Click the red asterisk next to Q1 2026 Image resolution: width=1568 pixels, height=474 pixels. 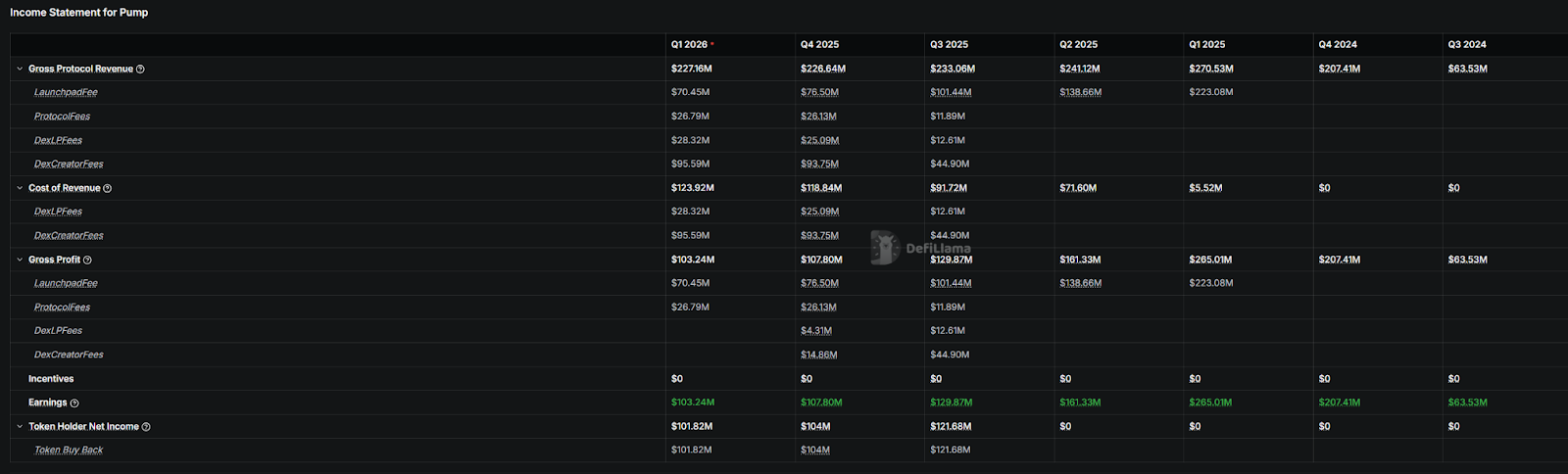click(x=712, y=44)
